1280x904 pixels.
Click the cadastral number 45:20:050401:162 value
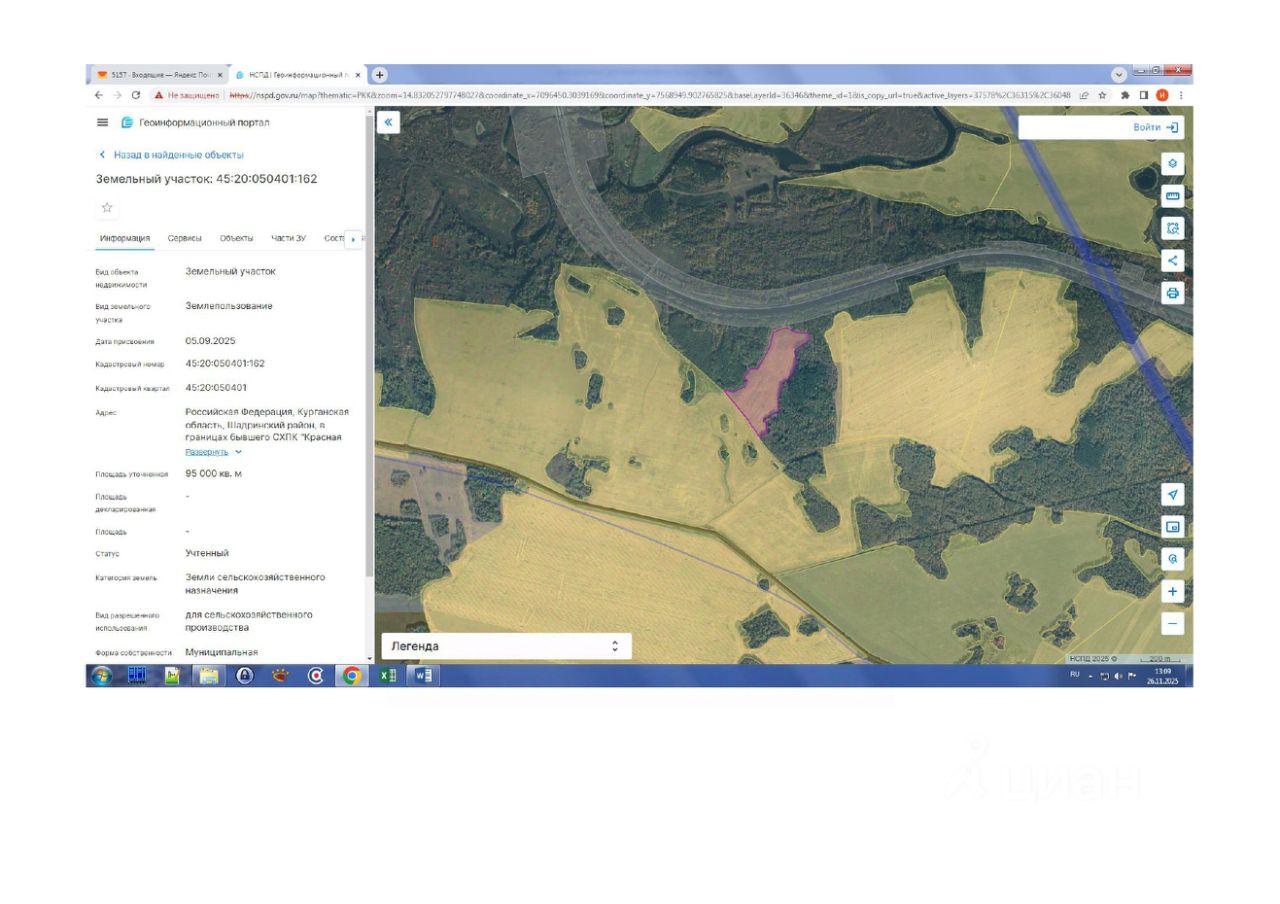click(x=225, y=363)
